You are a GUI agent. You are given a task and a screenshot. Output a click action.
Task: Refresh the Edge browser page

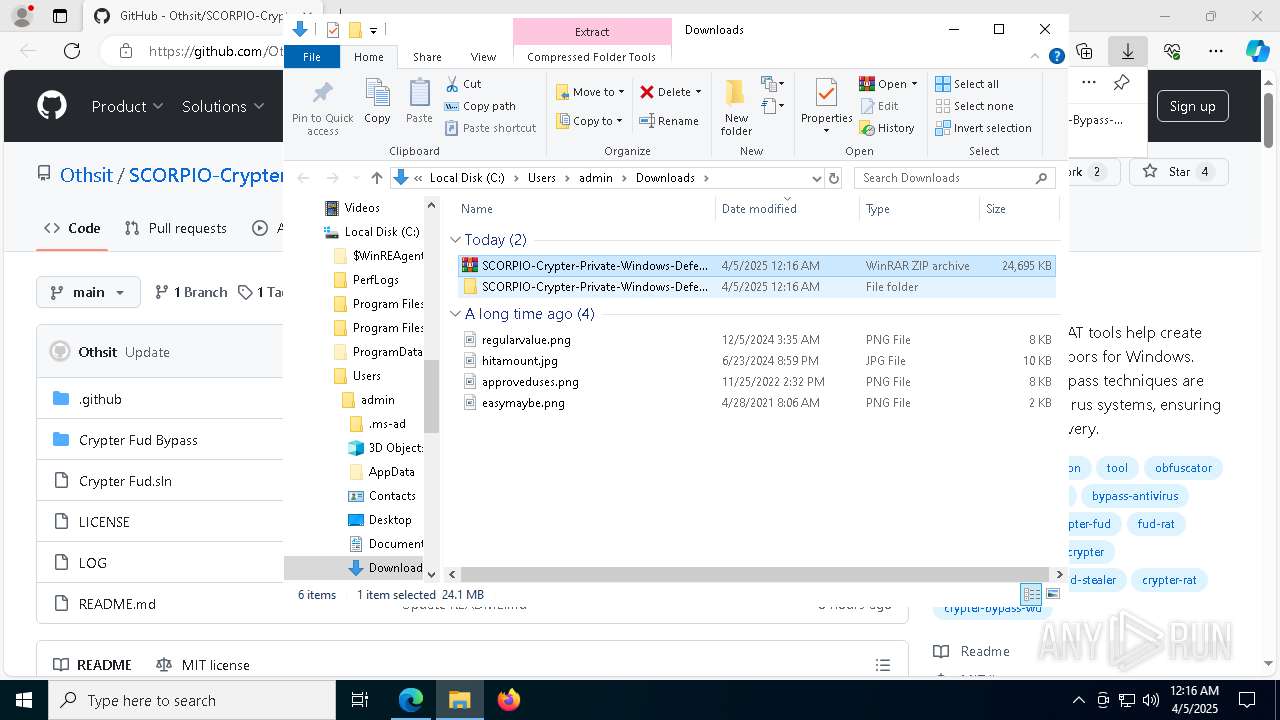[x=72, y=51]
